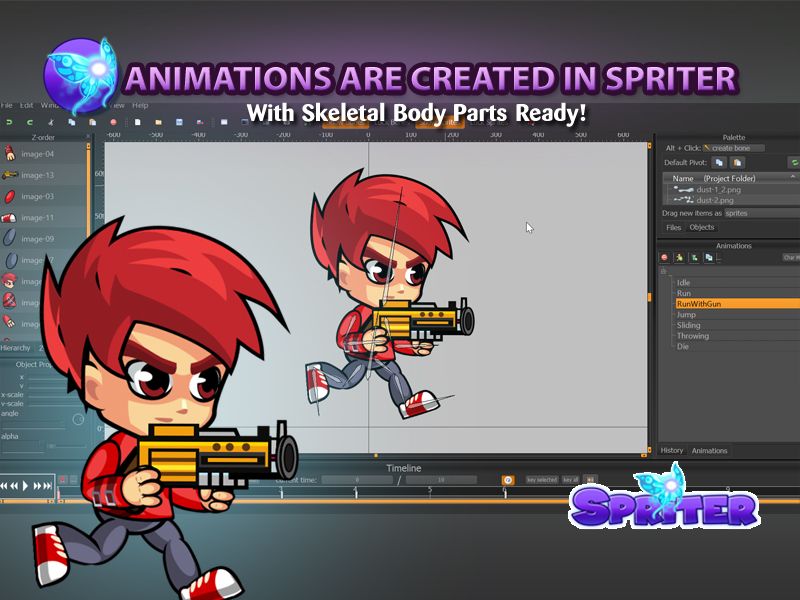This screenshot has height=600, width=800.
Task: Click the keyframe at mark 6 on the timeline
Action: 505,494
